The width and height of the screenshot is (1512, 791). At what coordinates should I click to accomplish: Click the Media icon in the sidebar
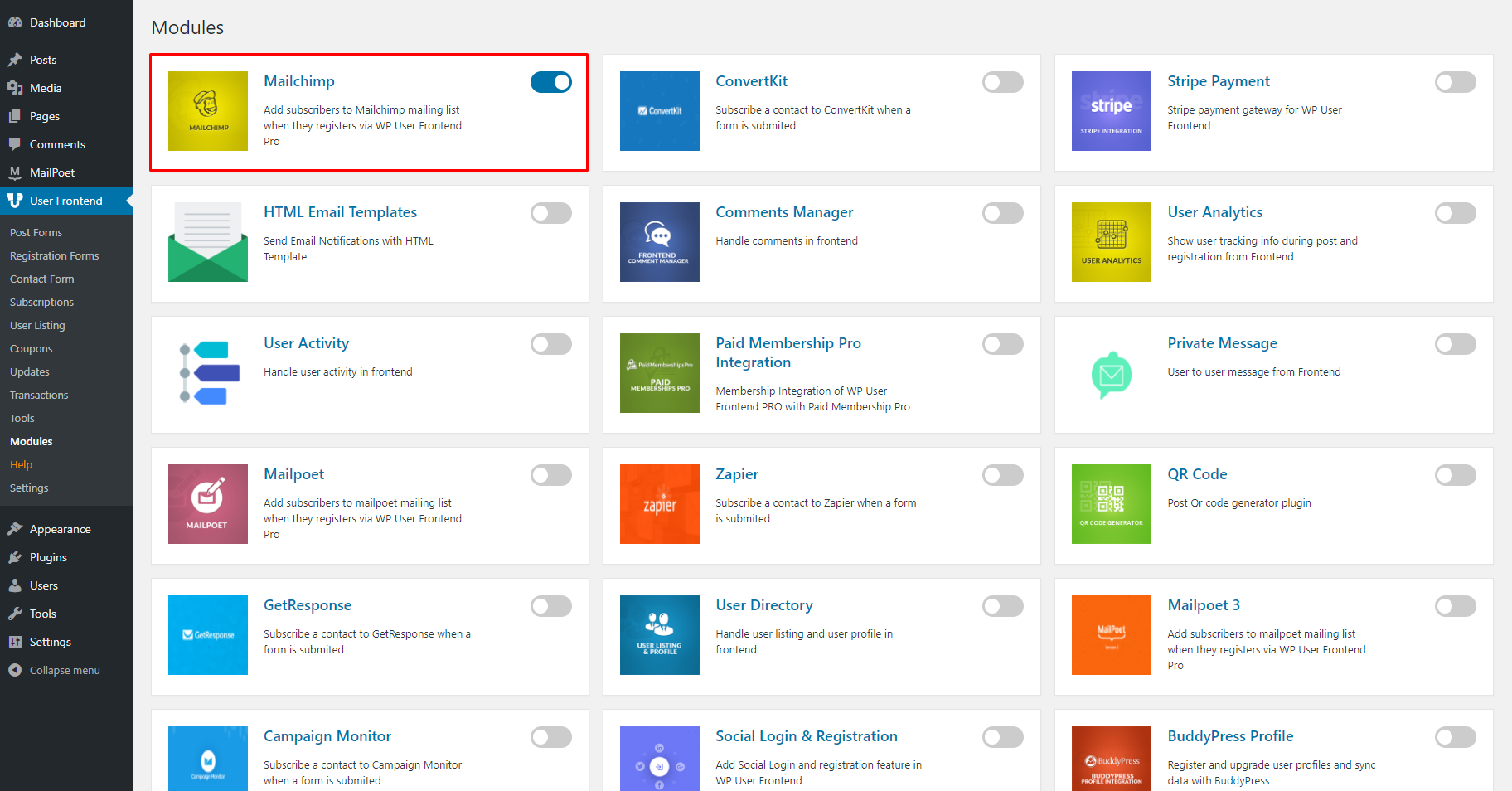[x=15, y=88]
